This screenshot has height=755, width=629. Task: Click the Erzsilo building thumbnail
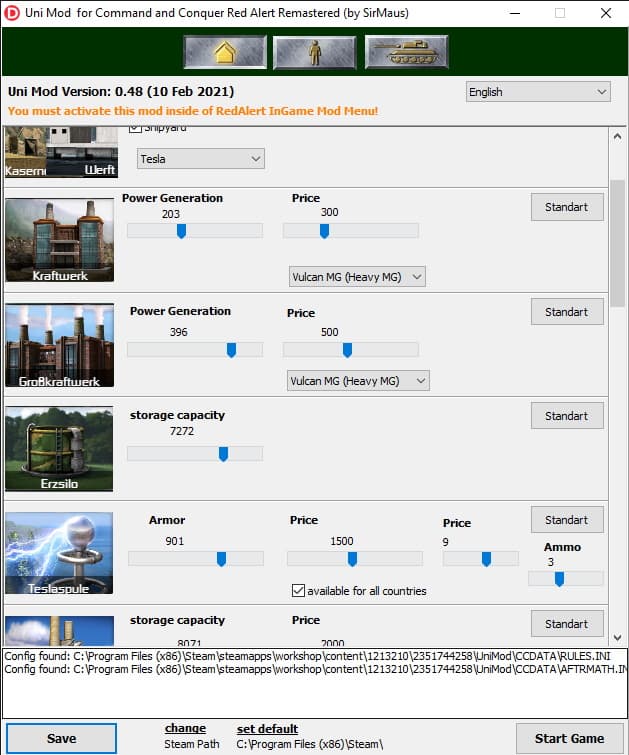pyautogui.click(x=59, y=449)
